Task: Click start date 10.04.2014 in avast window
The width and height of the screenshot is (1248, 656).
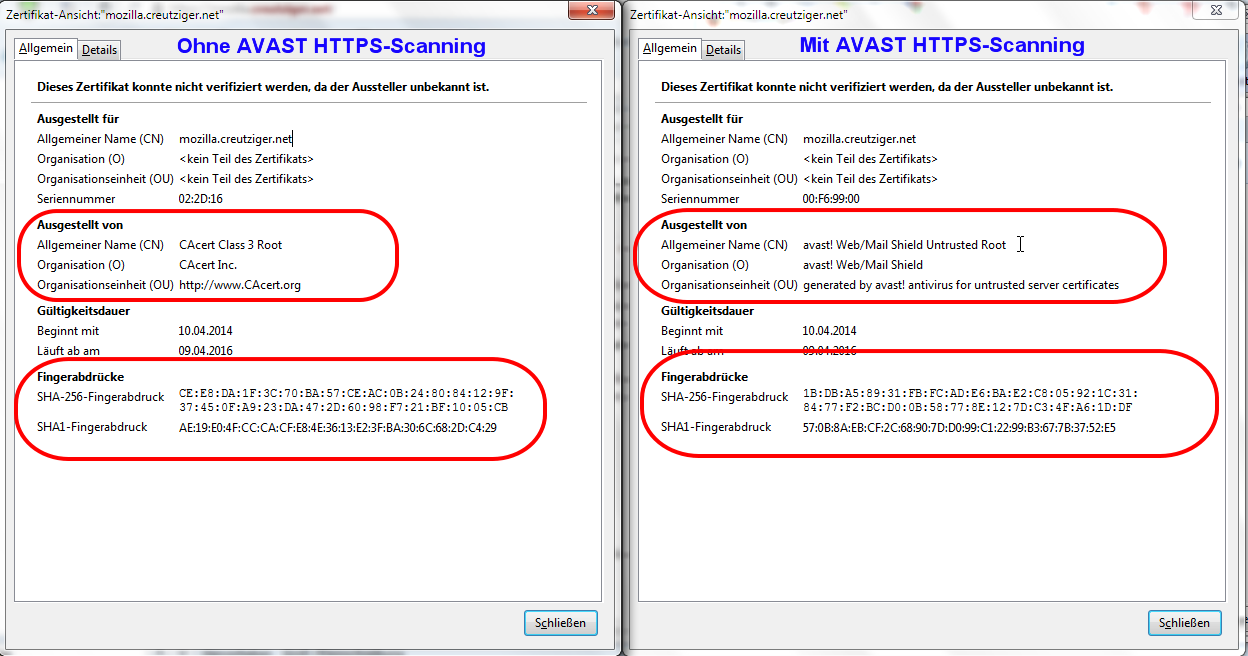Action: click(830, 331)
